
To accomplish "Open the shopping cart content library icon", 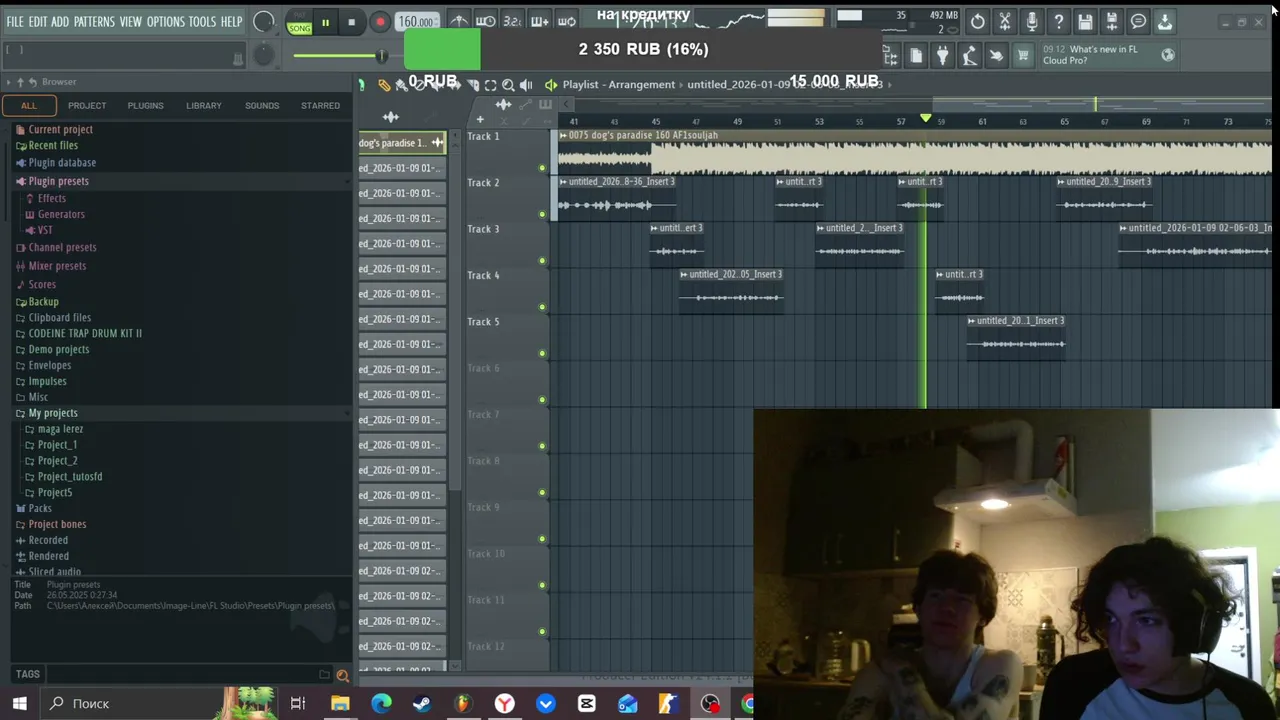I will (1022, 56).
